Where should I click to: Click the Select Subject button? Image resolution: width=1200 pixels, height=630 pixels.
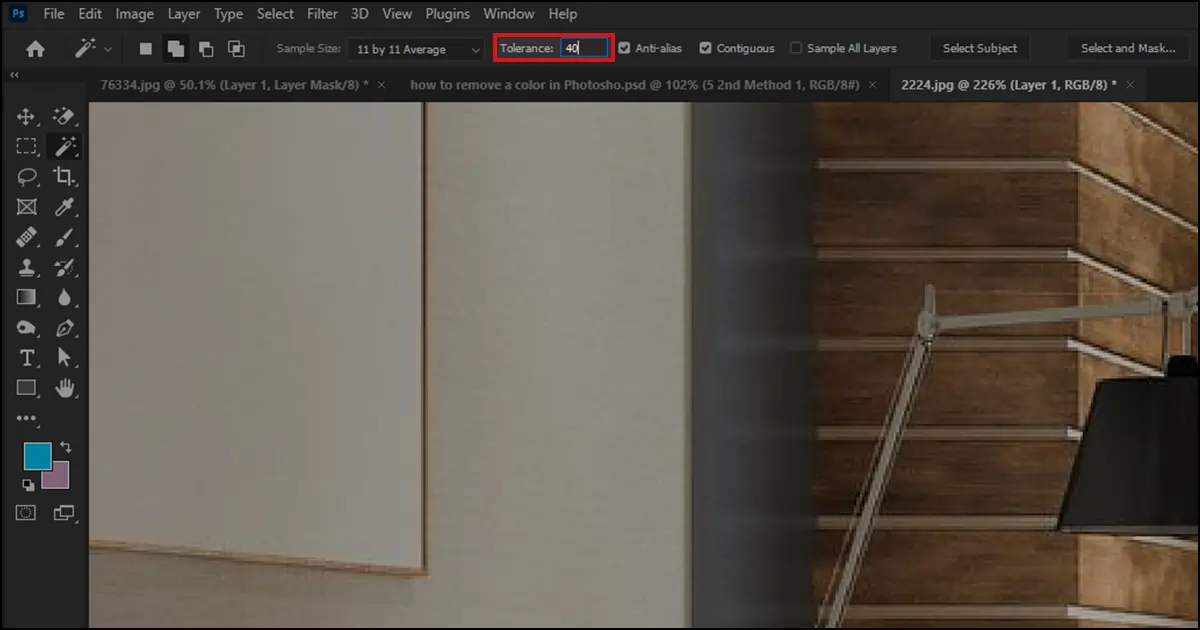point(979,48)
